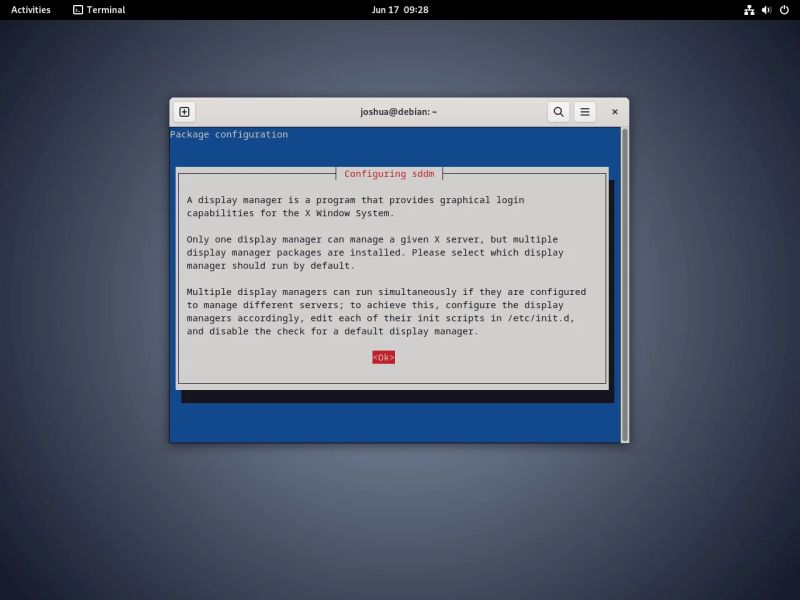The width and height of the screenshot is (800, 600).
Task: Click the volume icon in the top bar
Action: pyautogui.click(x=765, y=10)
